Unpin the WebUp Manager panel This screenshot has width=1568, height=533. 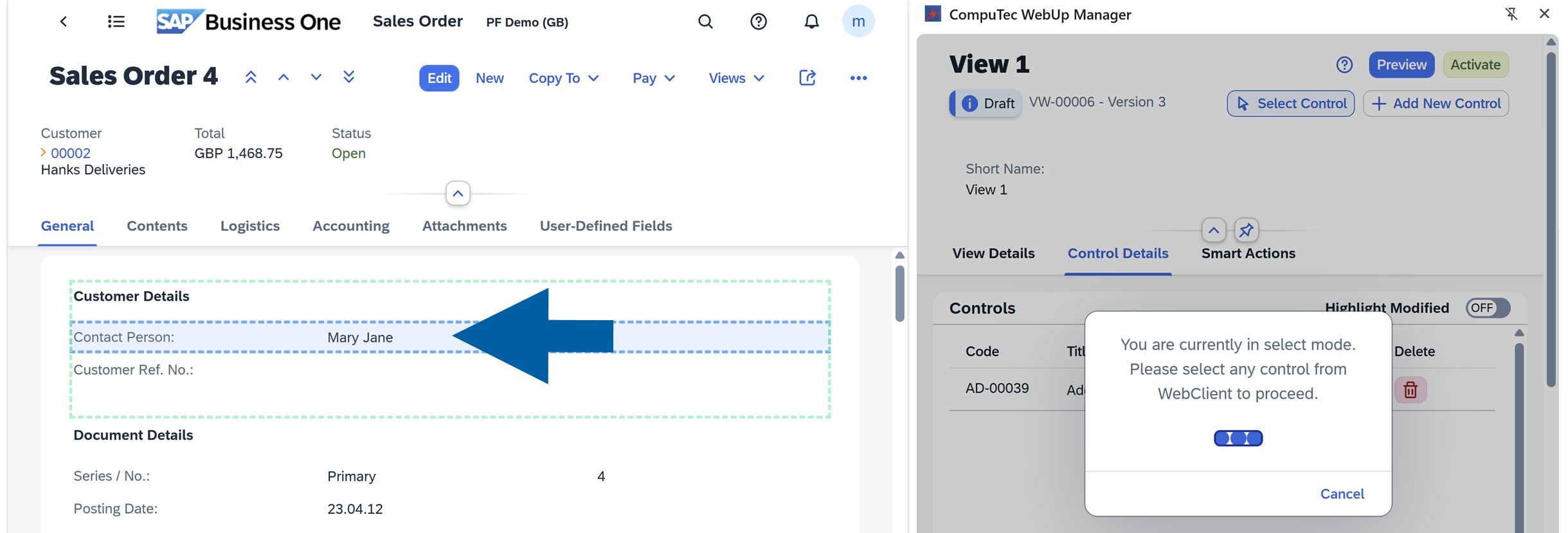[1511, 14]
